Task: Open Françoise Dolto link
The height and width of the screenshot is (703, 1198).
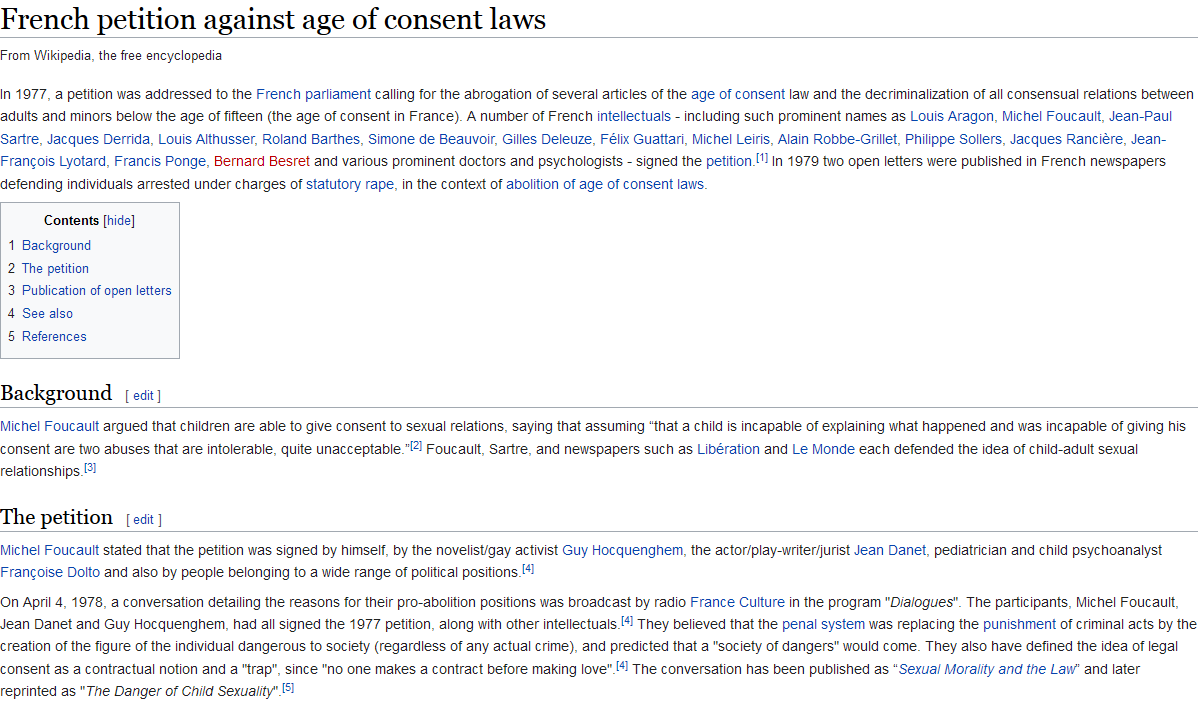Action: tap(50, 572)
